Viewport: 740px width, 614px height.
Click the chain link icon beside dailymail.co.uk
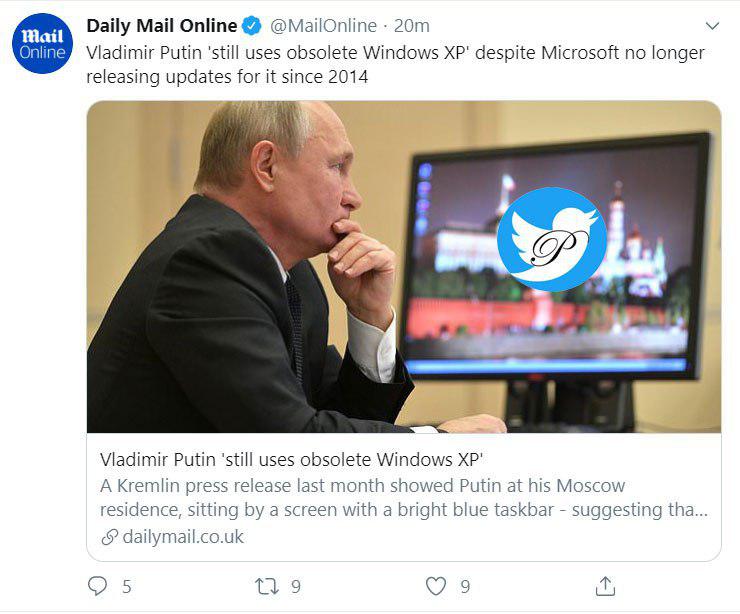(109, 537)
